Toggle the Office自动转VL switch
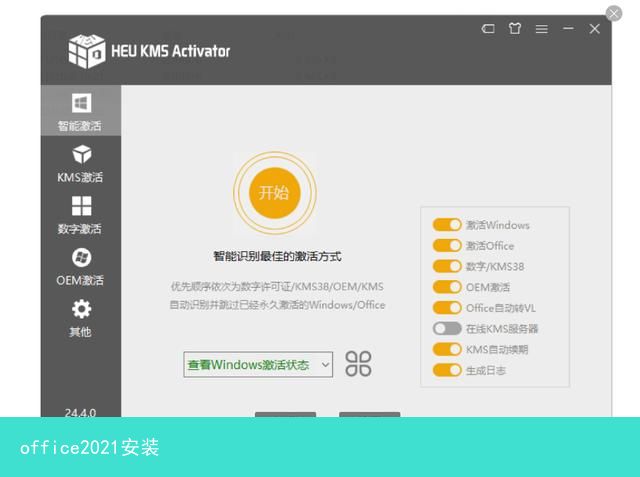640x477 pixels. click(x=447, y=308)
